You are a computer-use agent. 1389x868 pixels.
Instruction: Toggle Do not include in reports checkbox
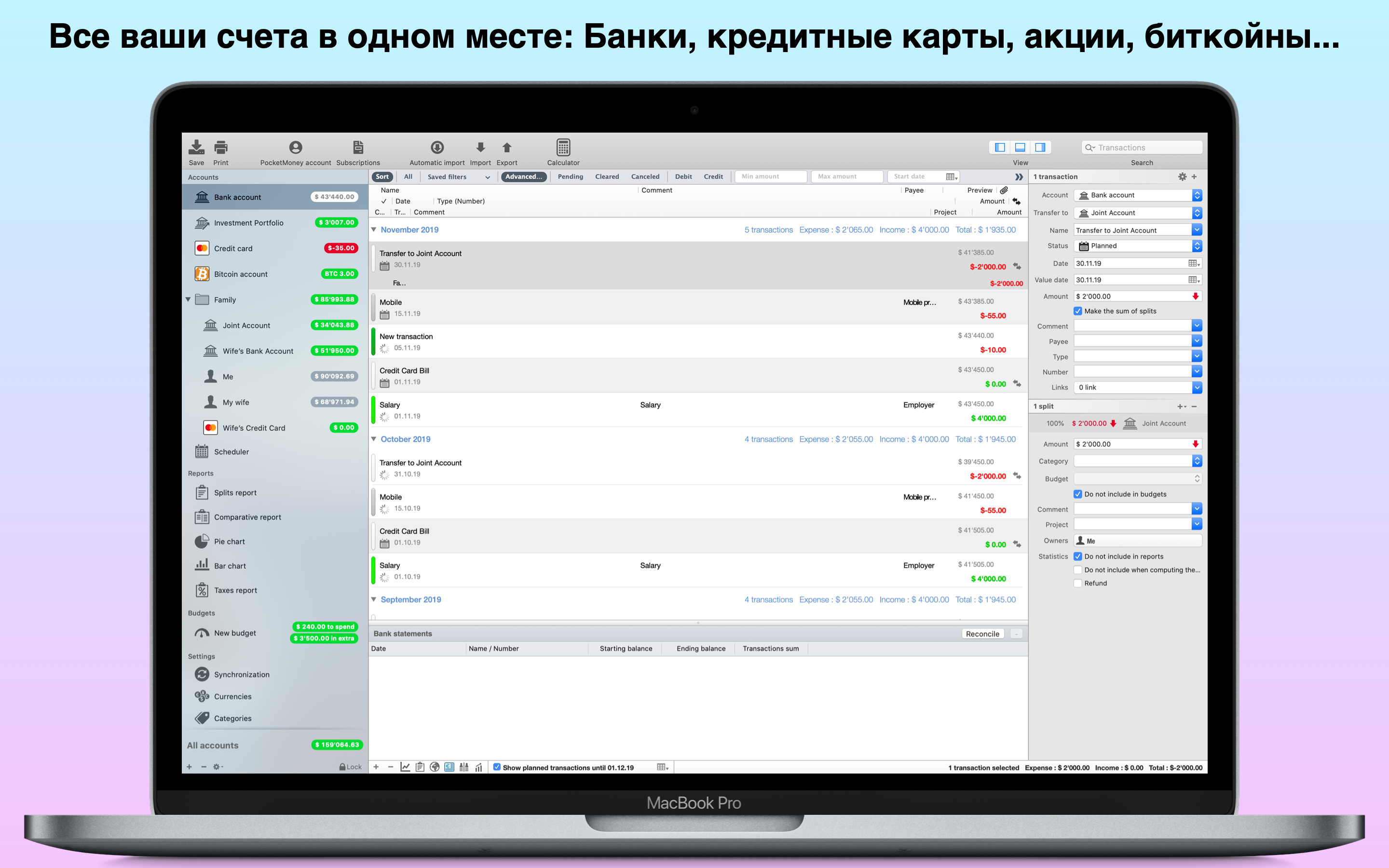click(x=1078, y=556)
